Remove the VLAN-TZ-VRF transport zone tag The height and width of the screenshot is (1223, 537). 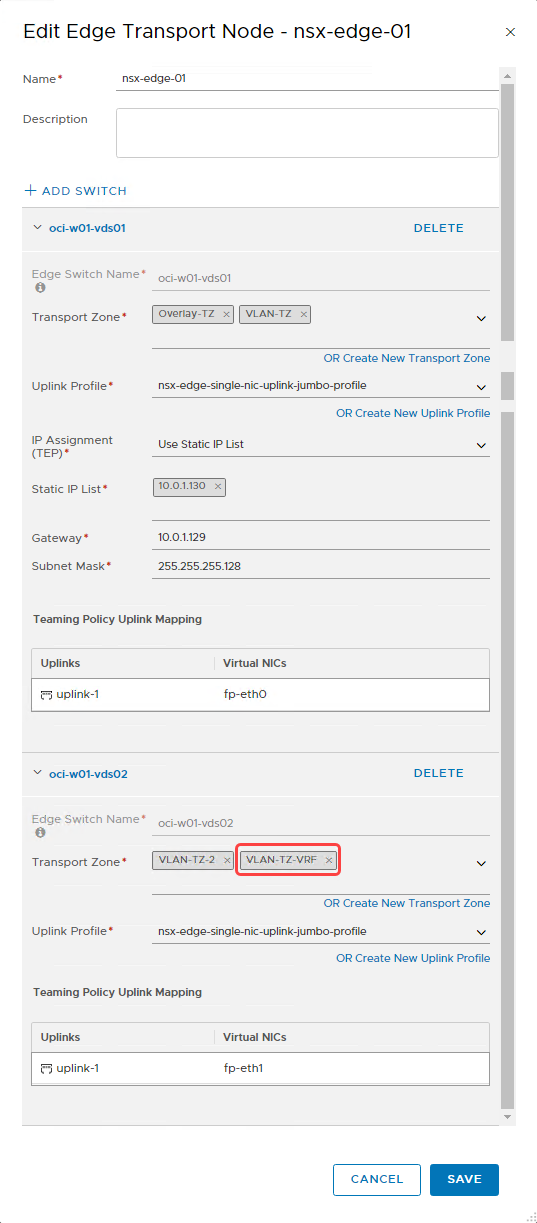(328, 860)
